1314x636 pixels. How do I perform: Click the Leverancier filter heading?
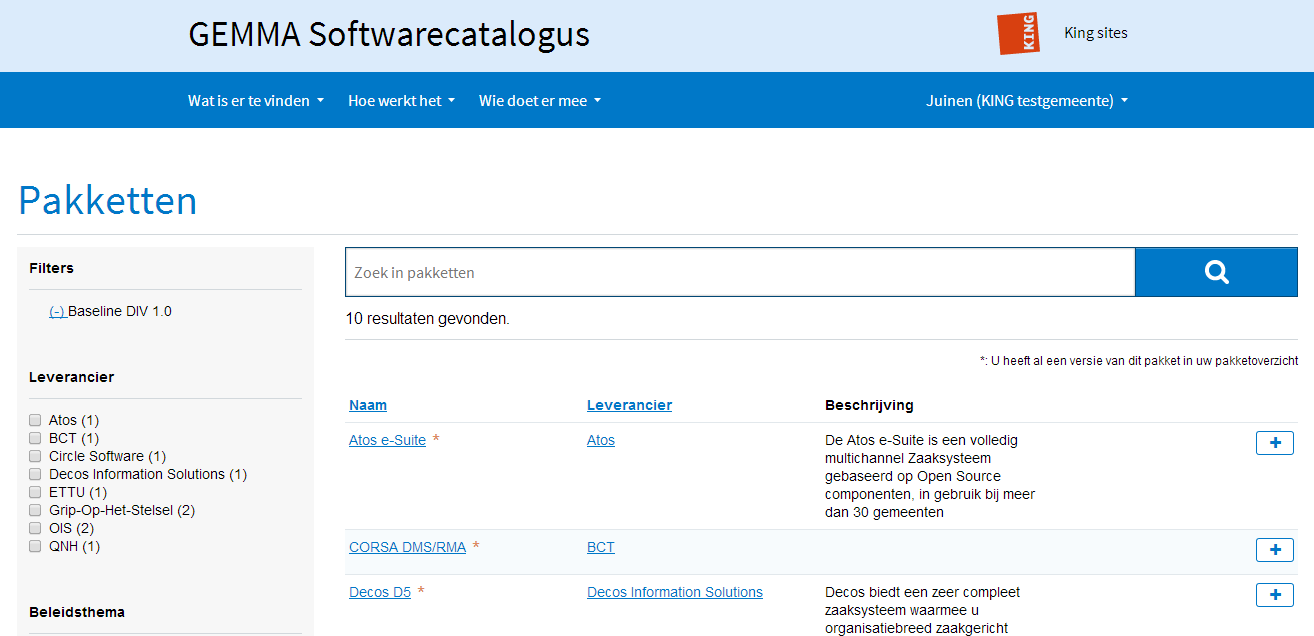72,377
